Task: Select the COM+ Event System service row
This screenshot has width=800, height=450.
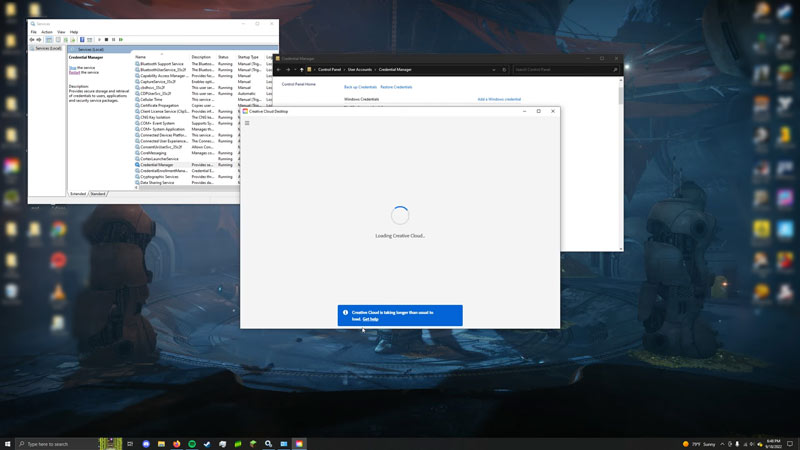Action: [187, 123]
